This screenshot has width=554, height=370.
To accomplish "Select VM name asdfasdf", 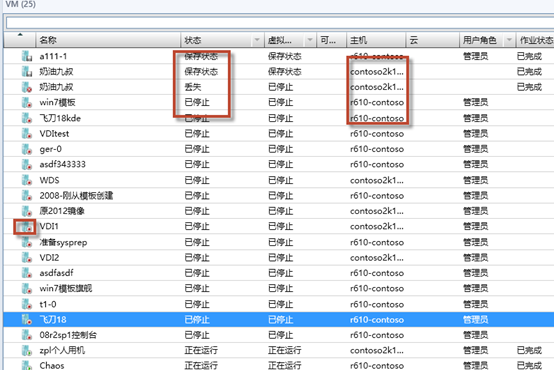I will 57,273.
